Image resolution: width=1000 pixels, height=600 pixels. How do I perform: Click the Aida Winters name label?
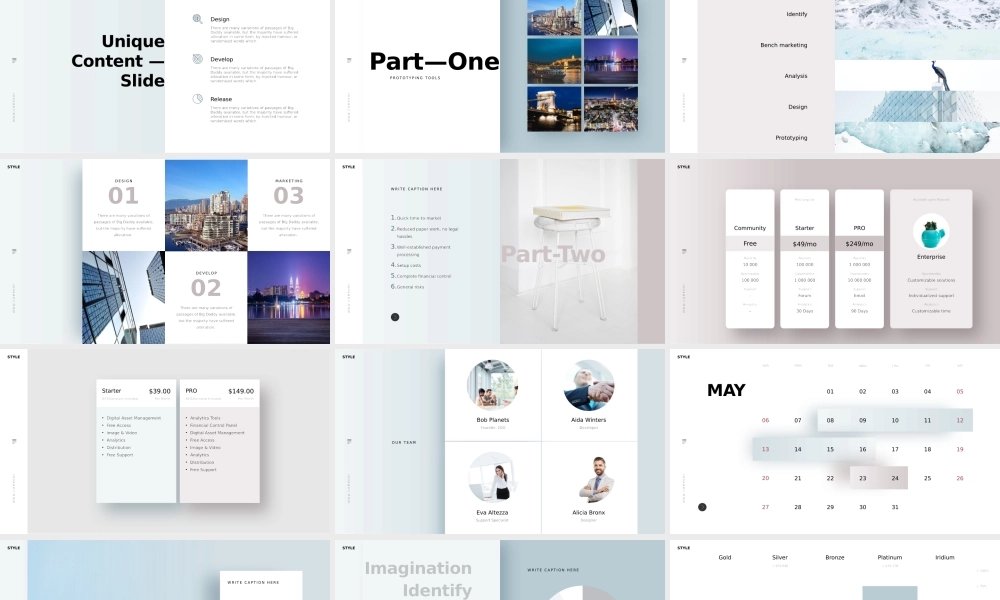click(x=589, y=420)
